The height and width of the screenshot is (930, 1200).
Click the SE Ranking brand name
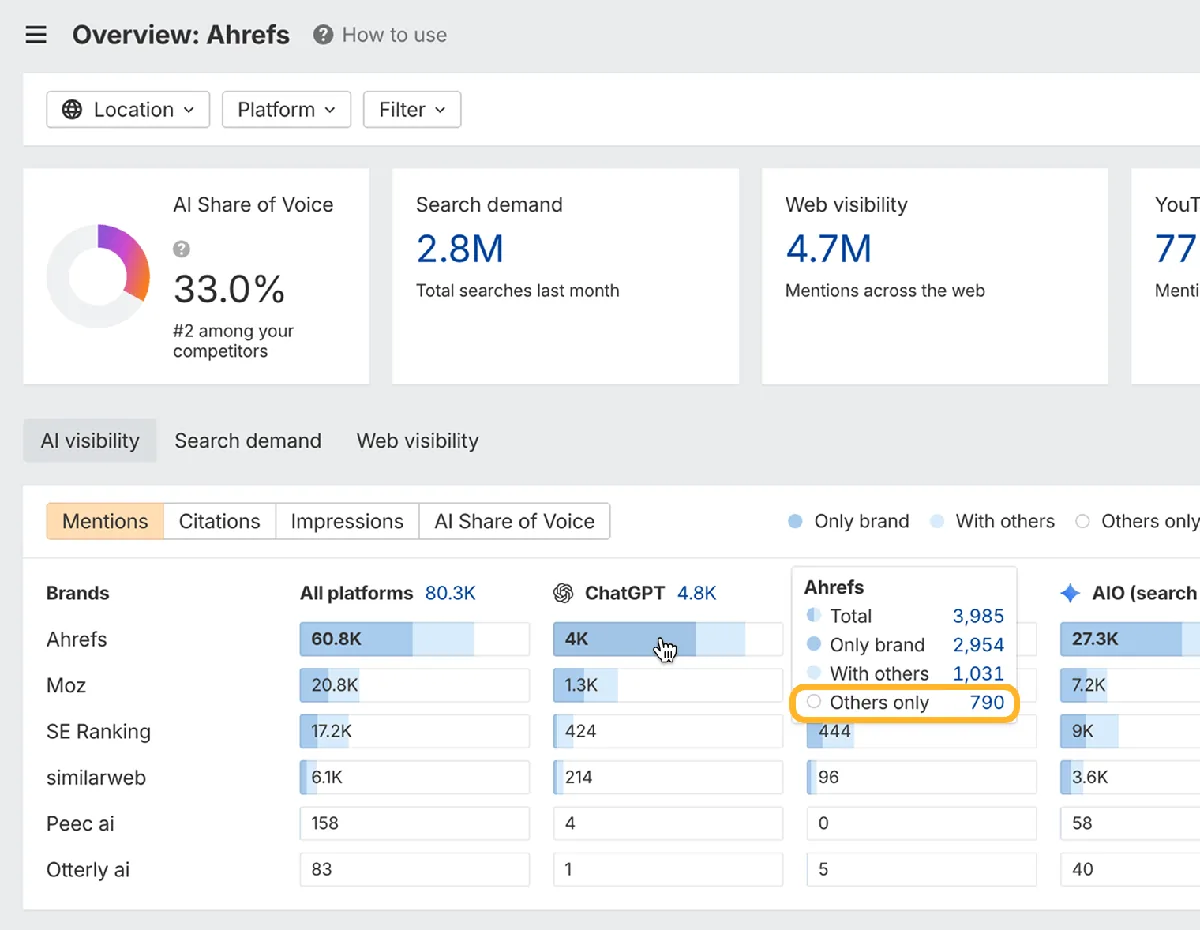[x=99, y=731]
